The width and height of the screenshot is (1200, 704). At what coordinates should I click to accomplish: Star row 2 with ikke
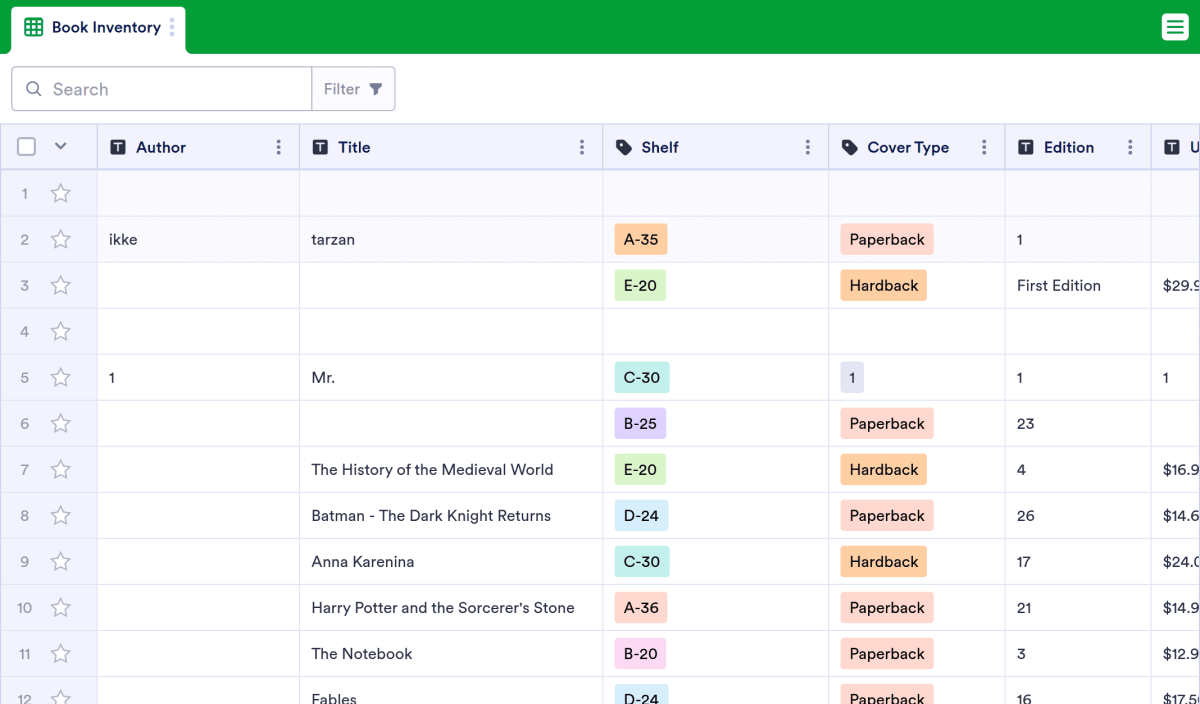point(61,239)
